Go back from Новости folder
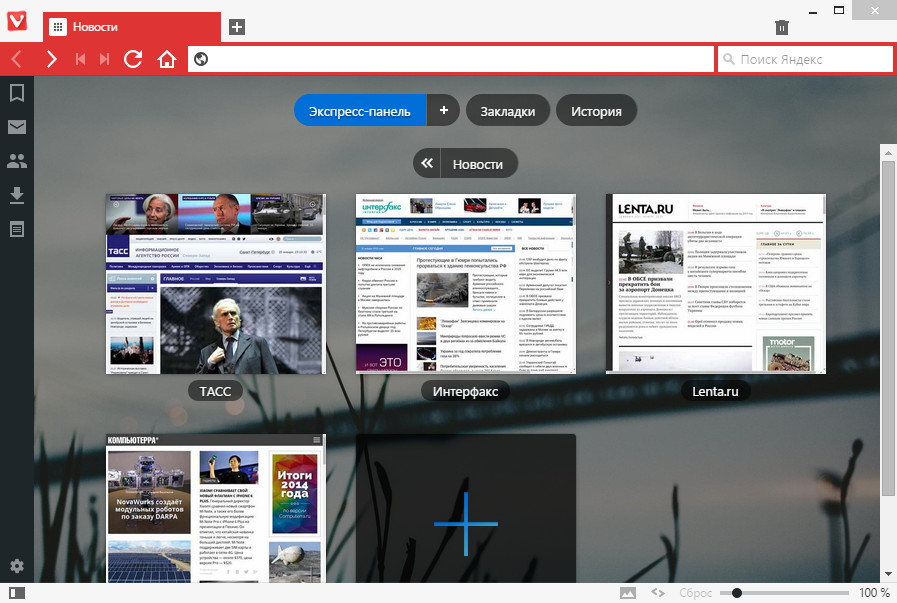897x603 pixels. pyautogui.click(x=427, y=164)
